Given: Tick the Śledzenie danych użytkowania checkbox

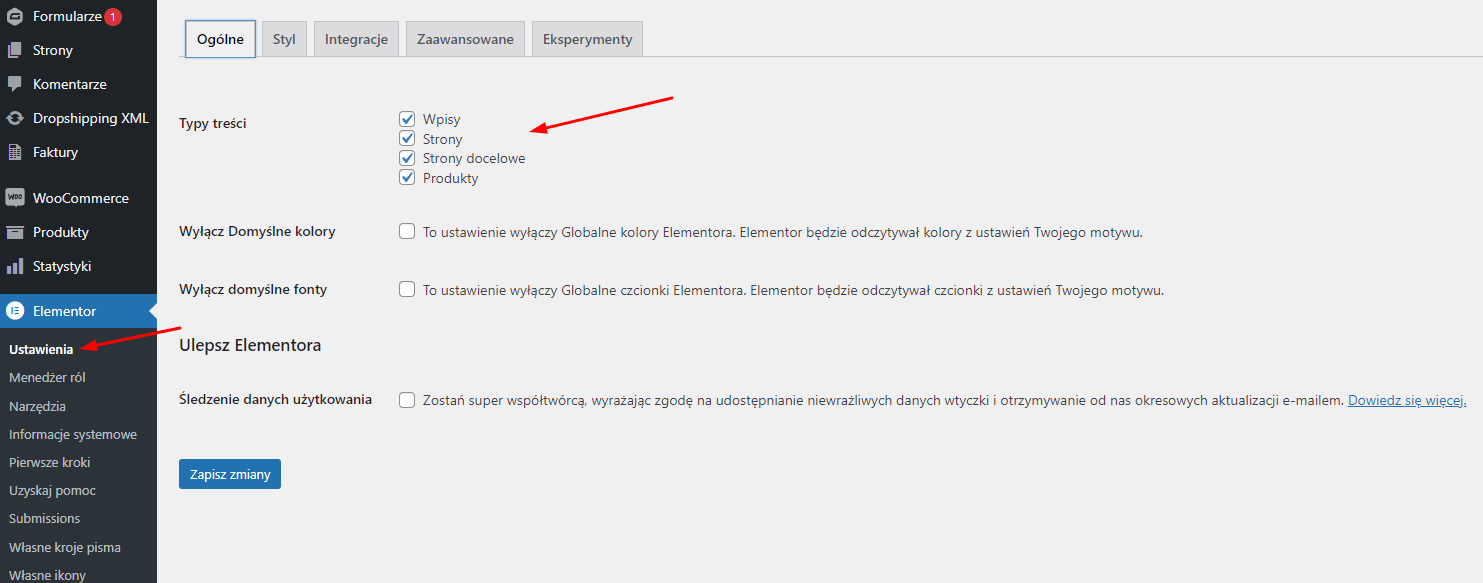Looking at the screenshot, I should coord(407,400).
